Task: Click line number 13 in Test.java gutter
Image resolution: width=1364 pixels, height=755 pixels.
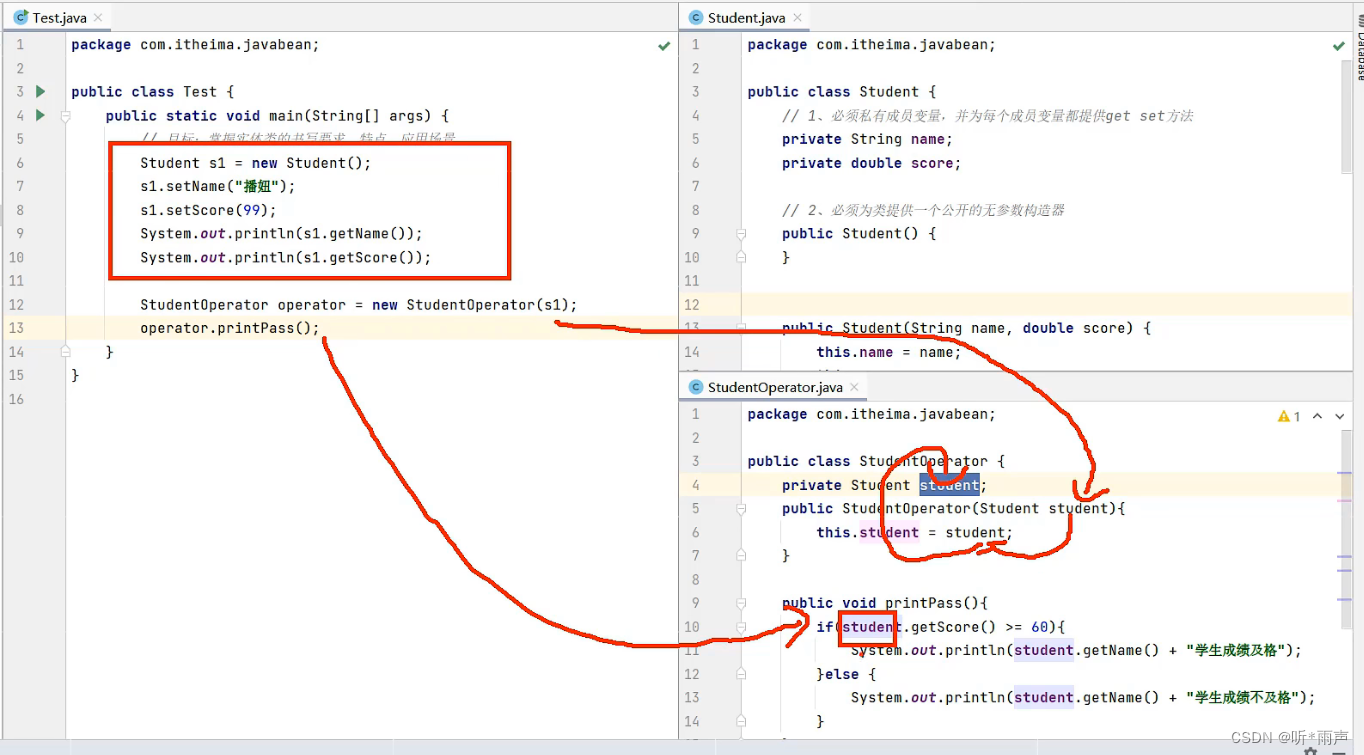Action: 15,328
